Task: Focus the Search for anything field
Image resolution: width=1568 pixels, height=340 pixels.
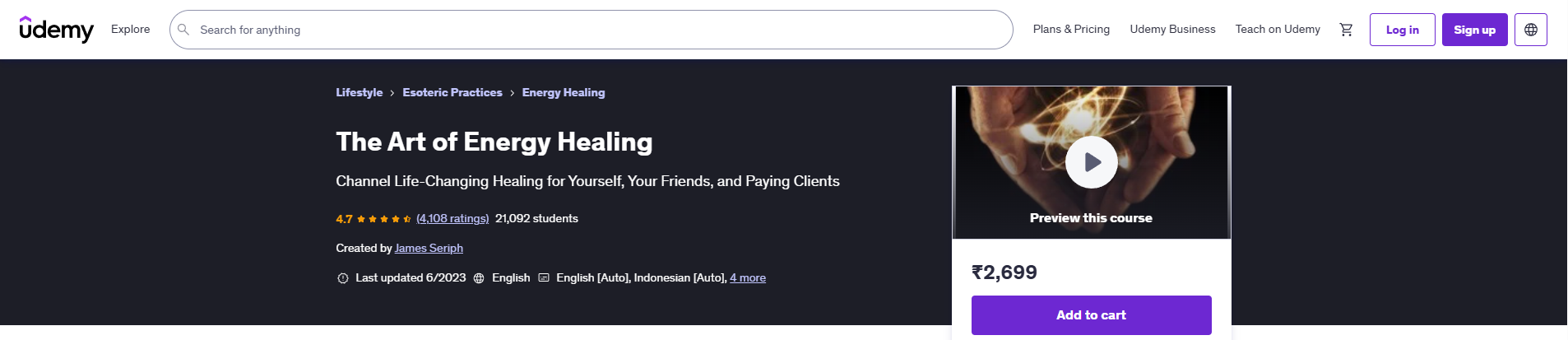Action: 591,30
